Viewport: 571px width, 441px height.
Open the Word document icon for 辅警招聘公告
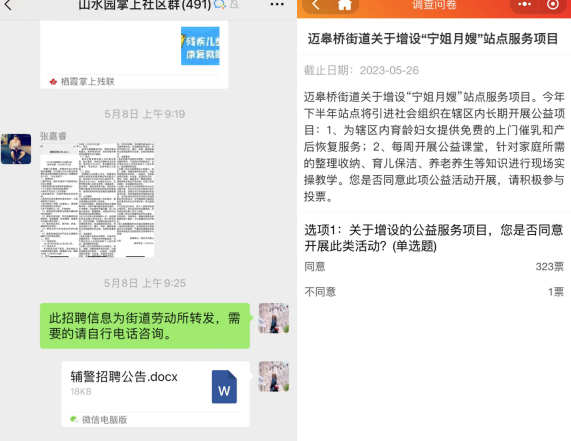click(x=224, y=387)
